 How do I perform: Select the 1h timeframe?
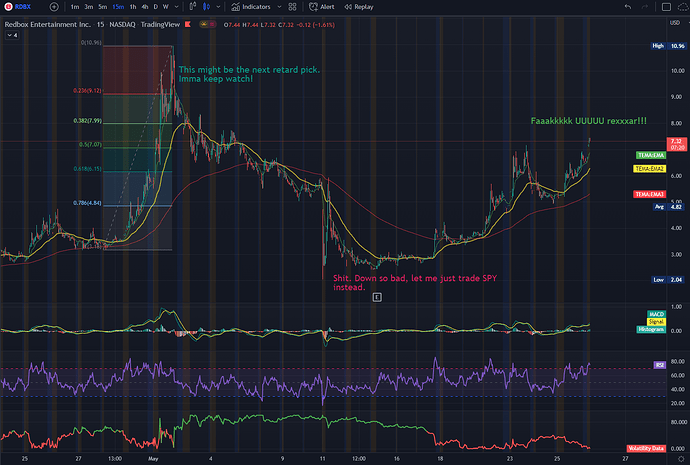pos(132,7)
